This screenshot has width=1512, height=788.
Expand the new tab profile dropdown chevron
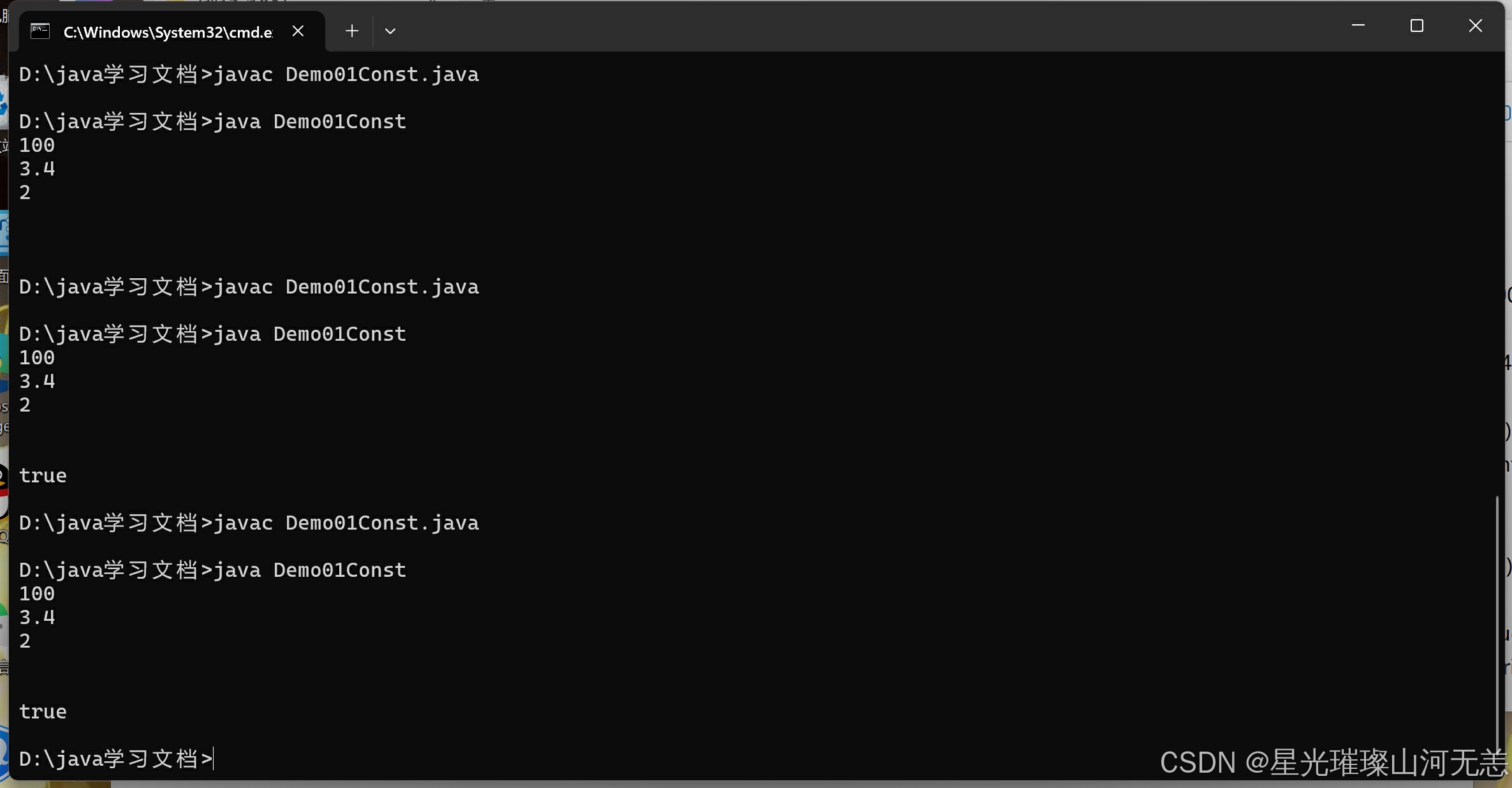[x=390, y=31]
